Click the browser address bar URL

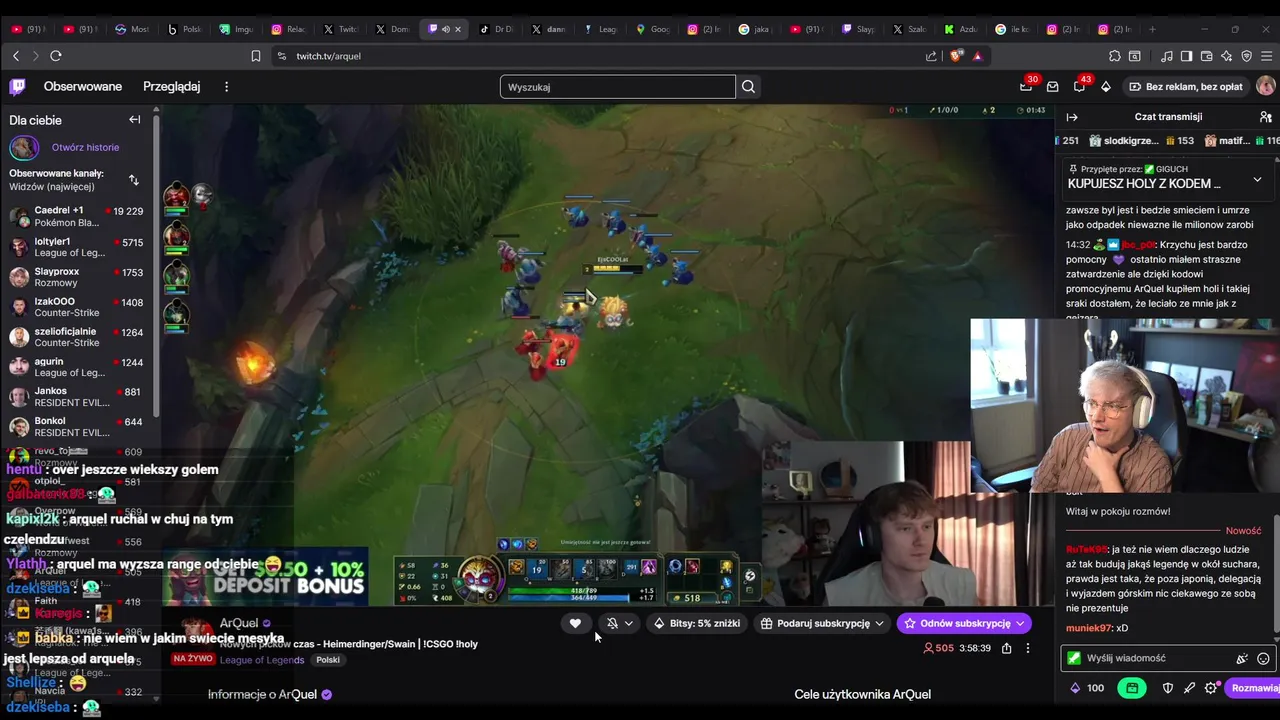[328, 56]
